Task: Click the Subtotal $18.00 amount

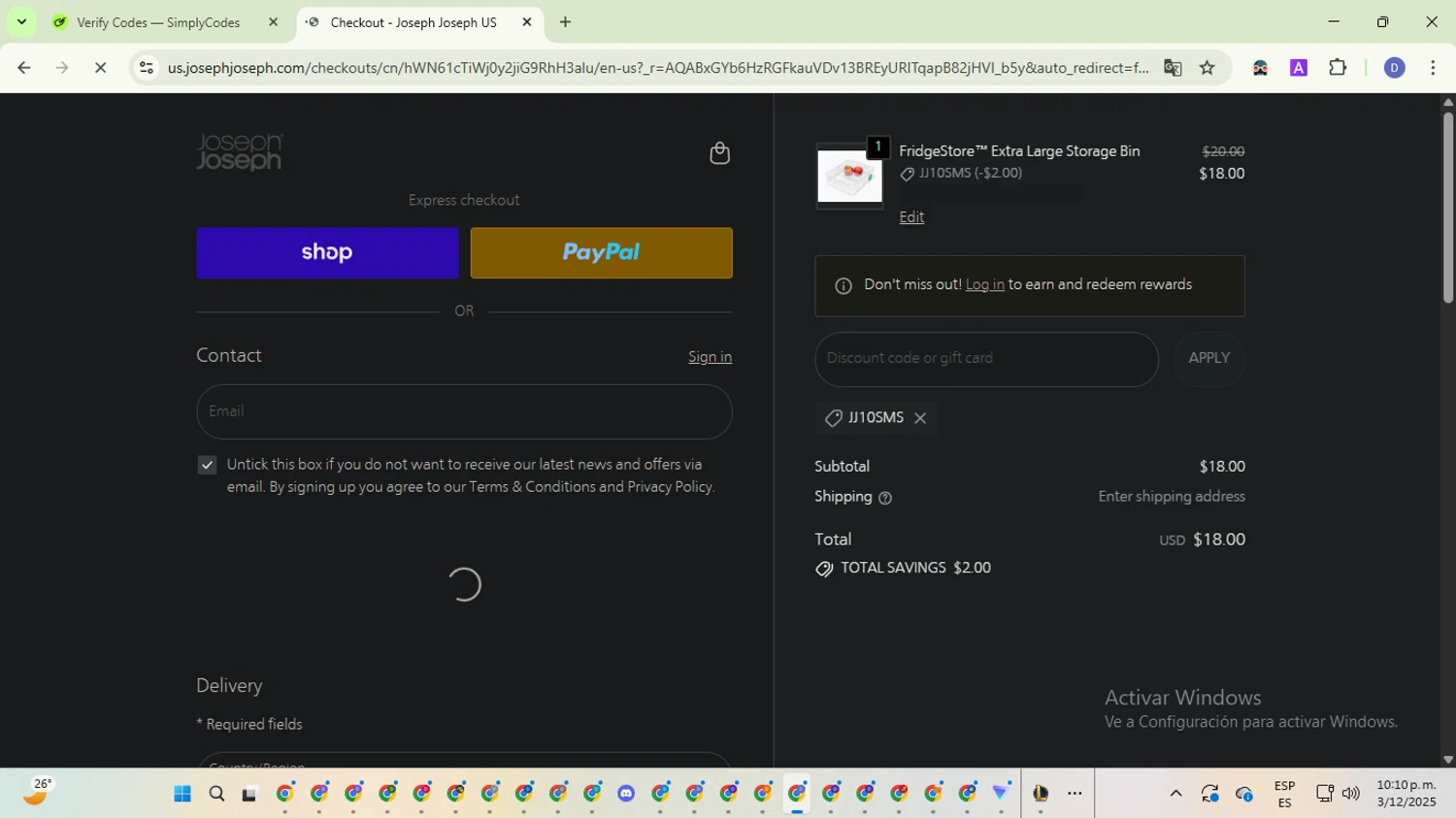Action: pos(1222,467)
